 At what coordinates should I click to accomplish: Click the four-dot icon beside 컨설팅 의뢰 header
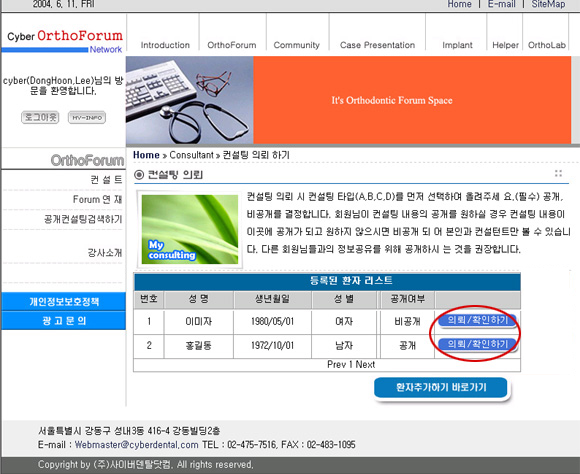click(559, 174)
